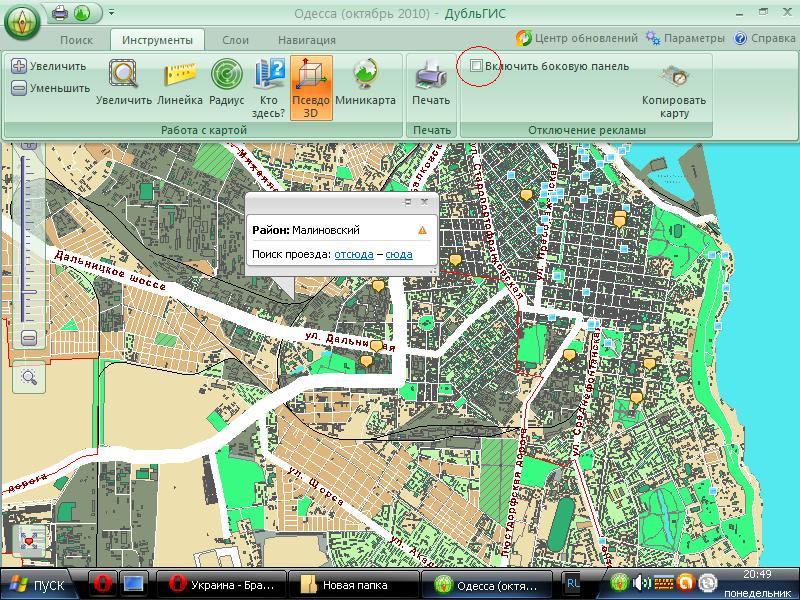Viewport: 800px width, 600px height.
Task: Enable the Включить боковую панель checkbox
Action: point(477,66)
